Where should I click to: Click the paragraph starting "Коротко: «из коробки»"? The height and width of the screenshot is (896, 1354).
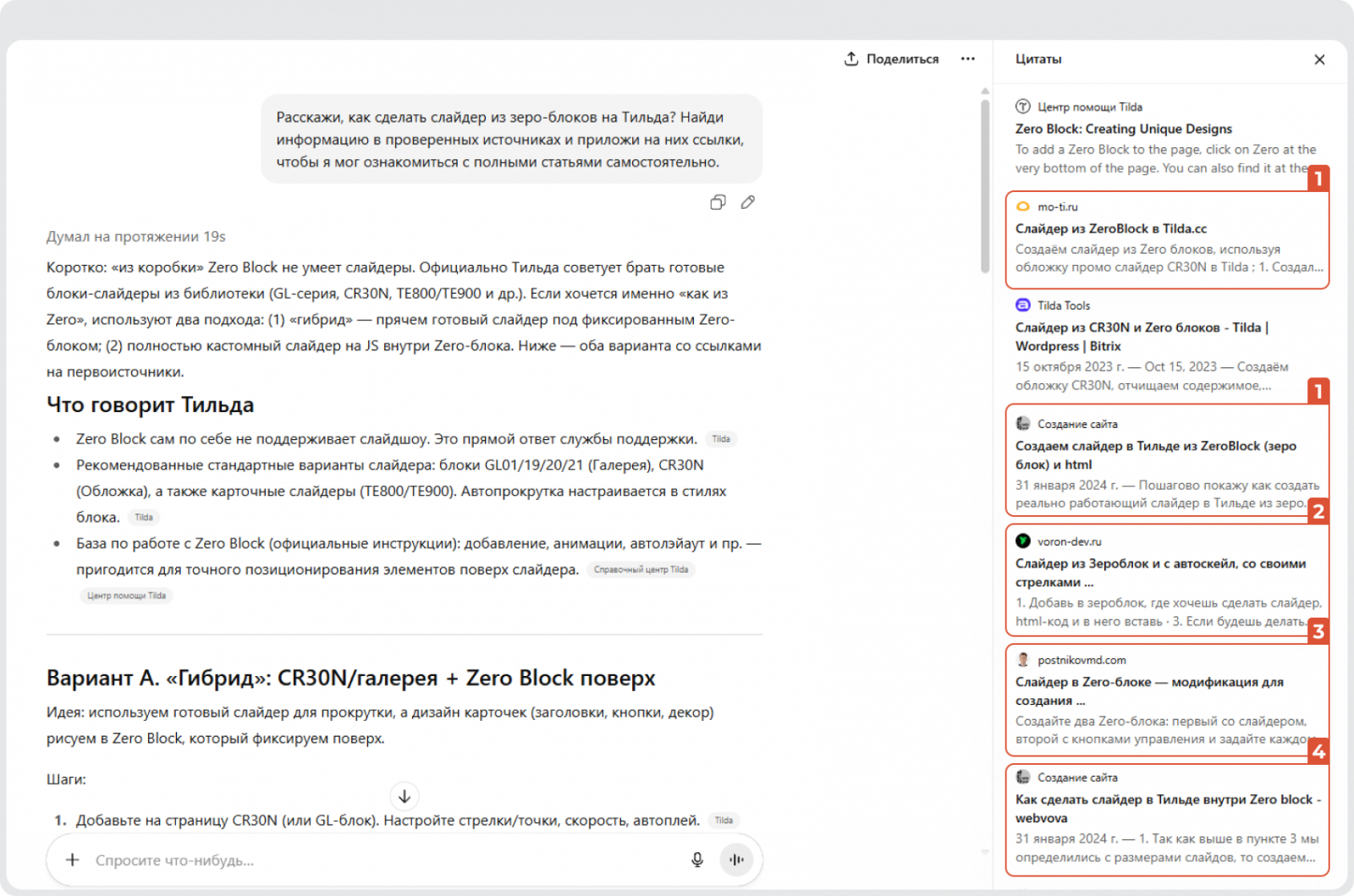point(404,320)
